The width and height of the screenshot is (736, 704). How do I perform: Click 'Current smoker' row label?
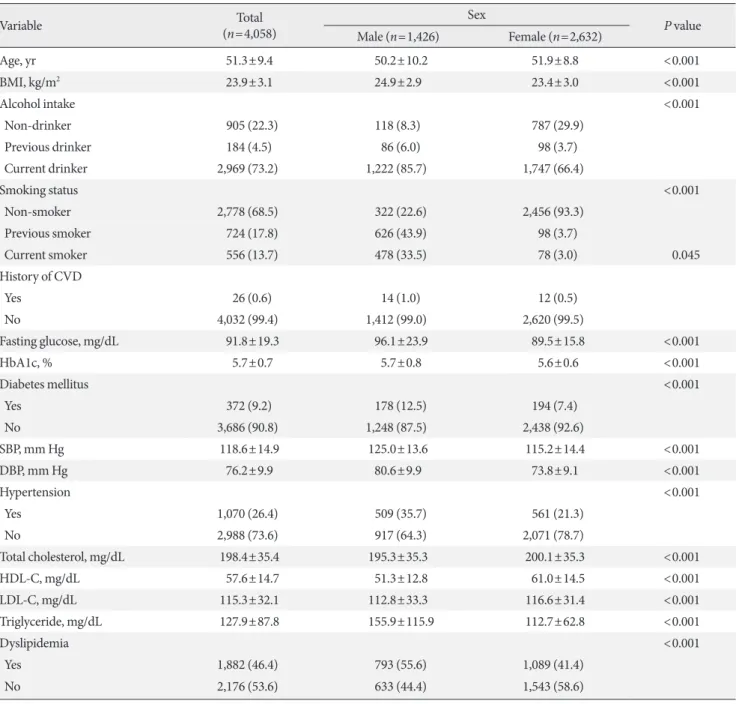46,255
